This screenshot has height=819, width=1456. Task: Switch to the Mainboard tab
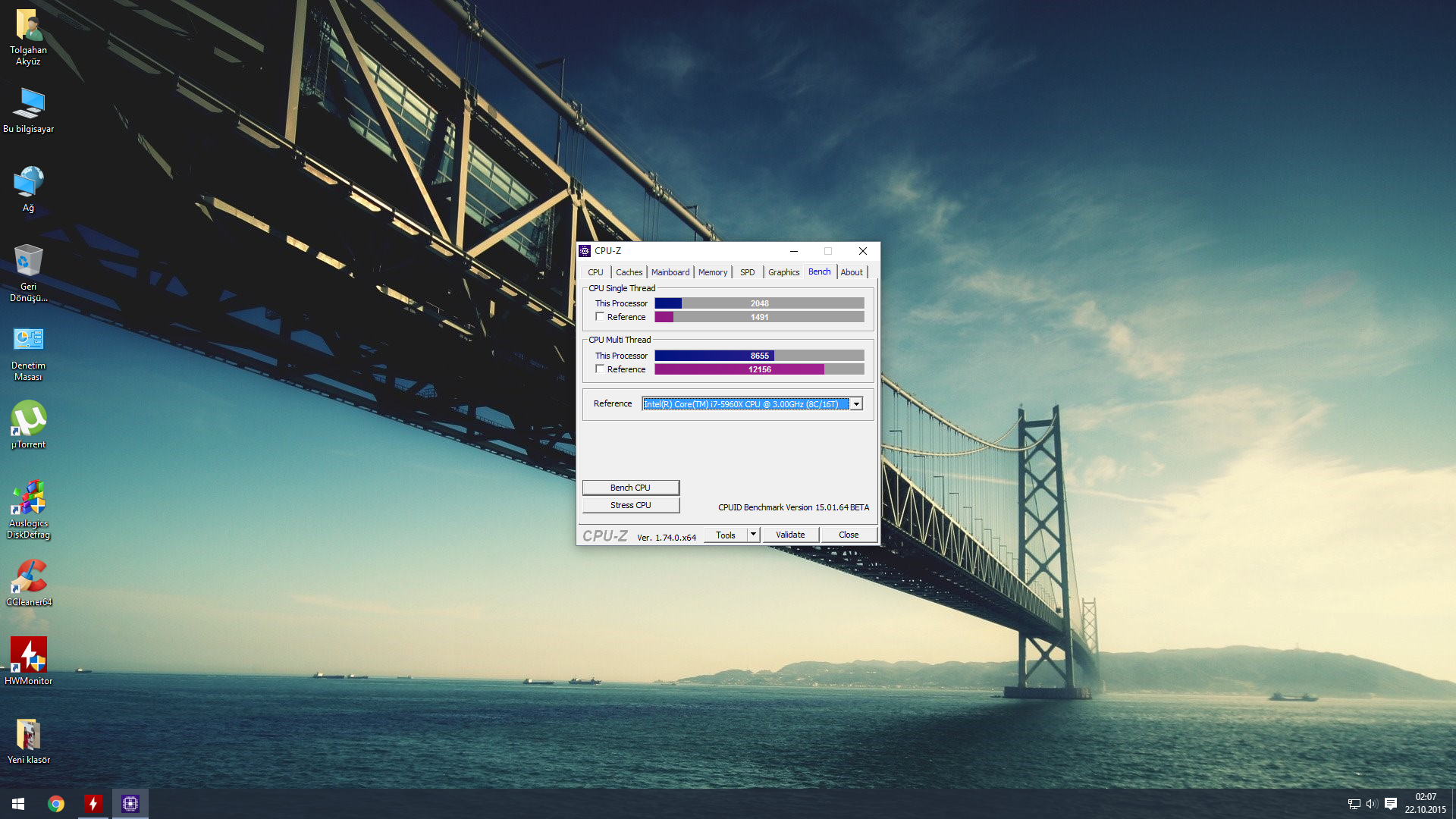tap(670, 272)
